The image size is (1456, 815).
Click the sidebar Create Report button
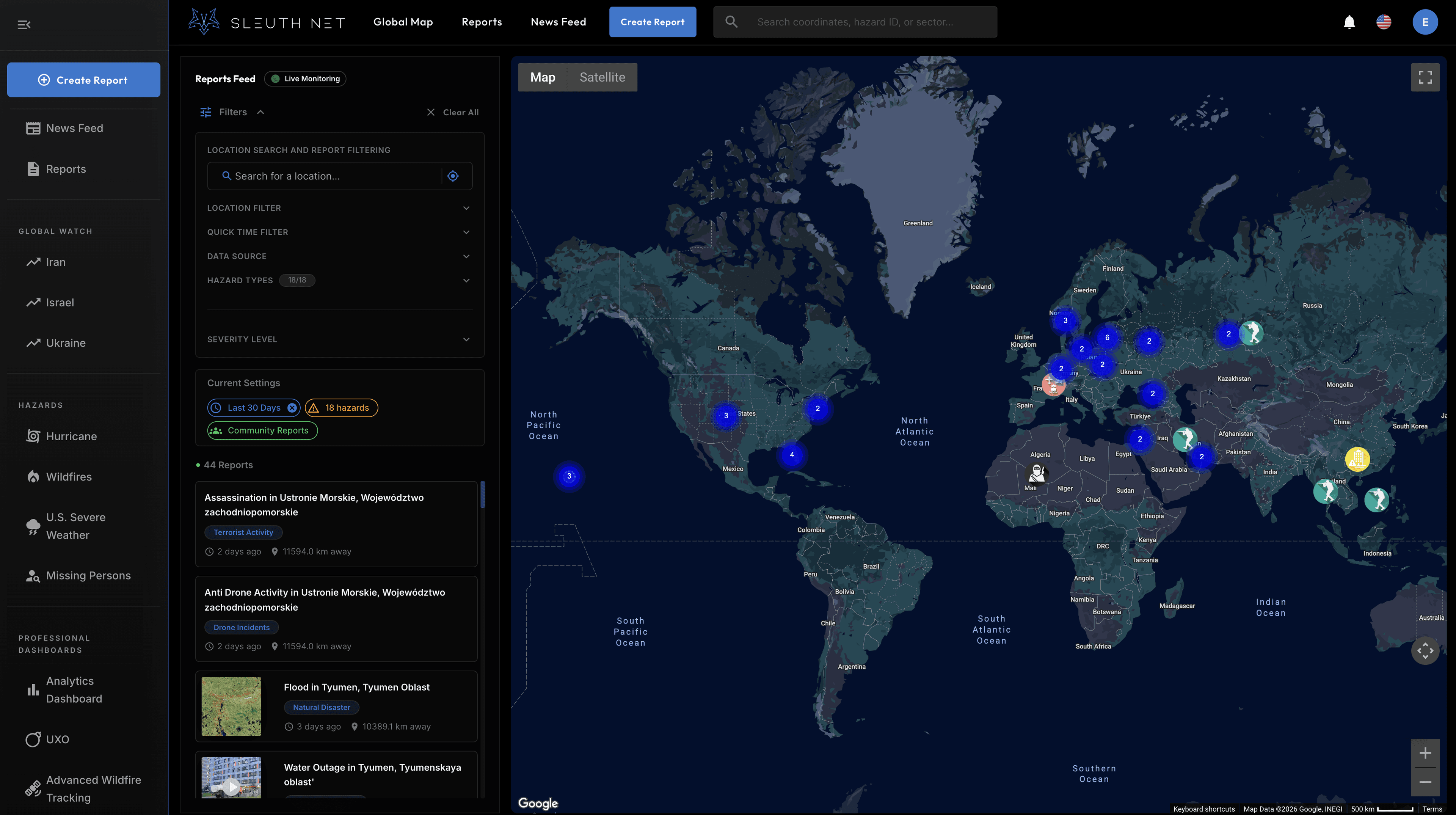84,80
